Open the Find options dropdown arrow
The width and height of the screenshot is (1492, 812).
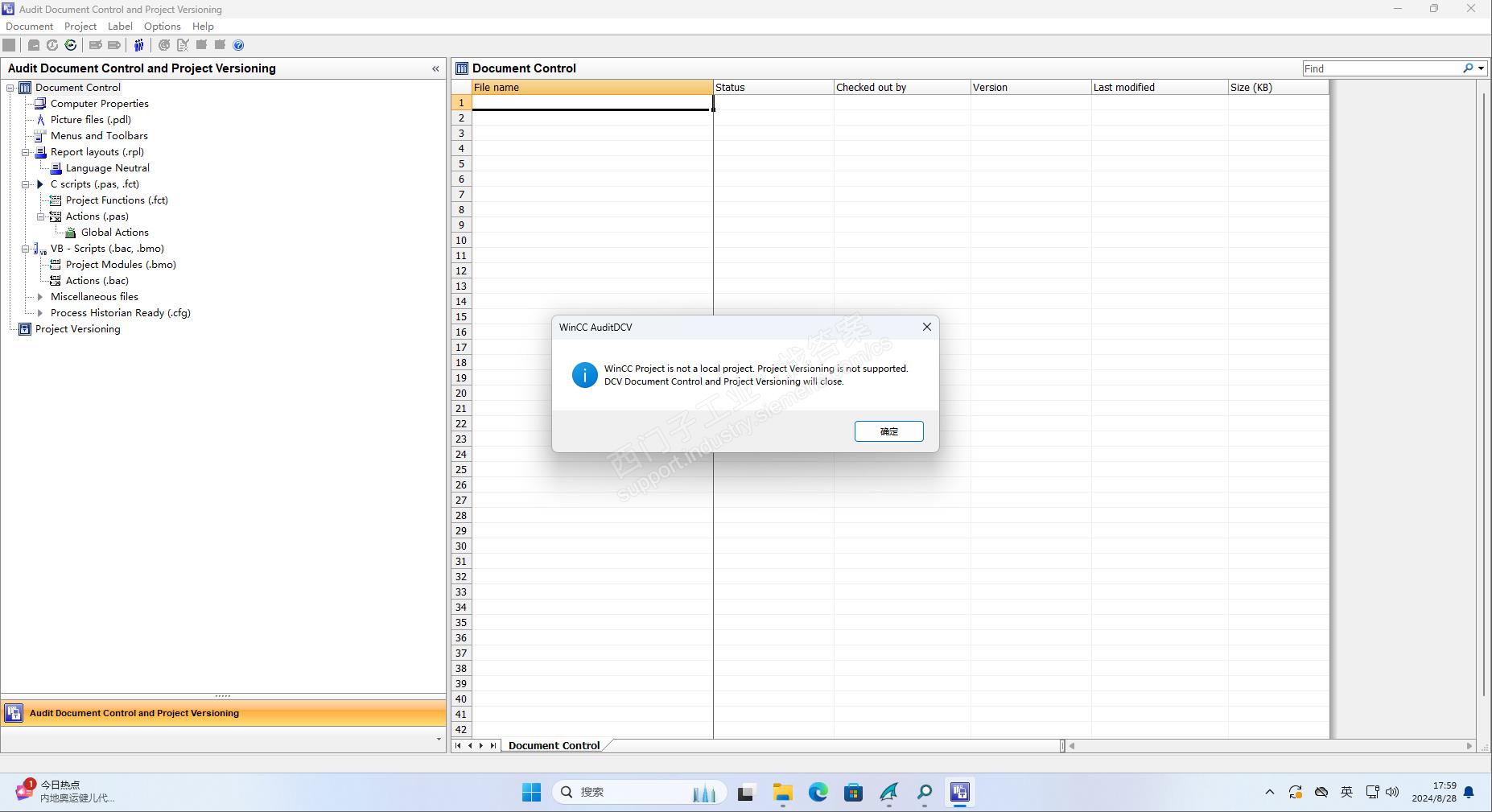click(1481, 68)
